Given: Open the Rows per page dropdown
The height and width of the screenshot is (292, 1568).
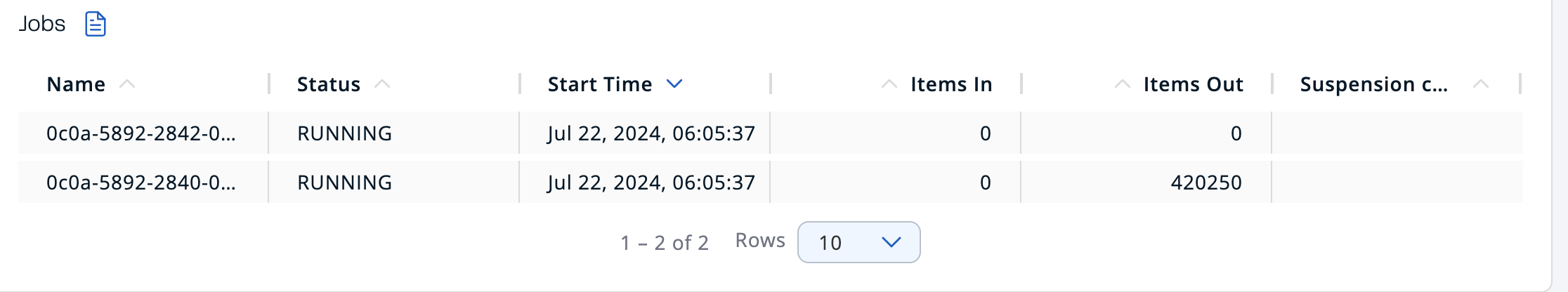Looking at the screenshot, I should tap(859, 242).
